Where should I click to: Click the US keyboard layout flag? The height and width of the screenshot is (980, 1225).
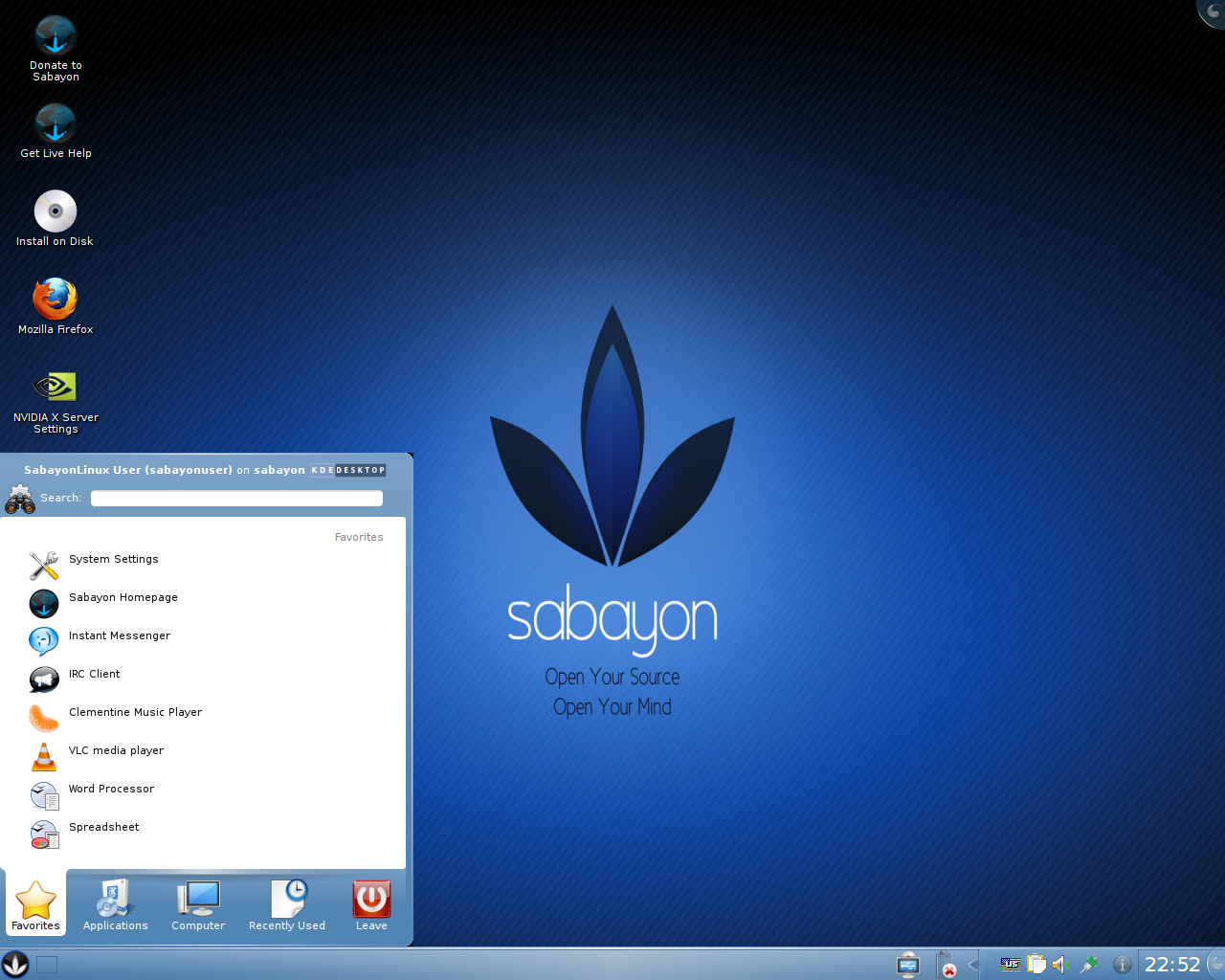pos(1011,965)
